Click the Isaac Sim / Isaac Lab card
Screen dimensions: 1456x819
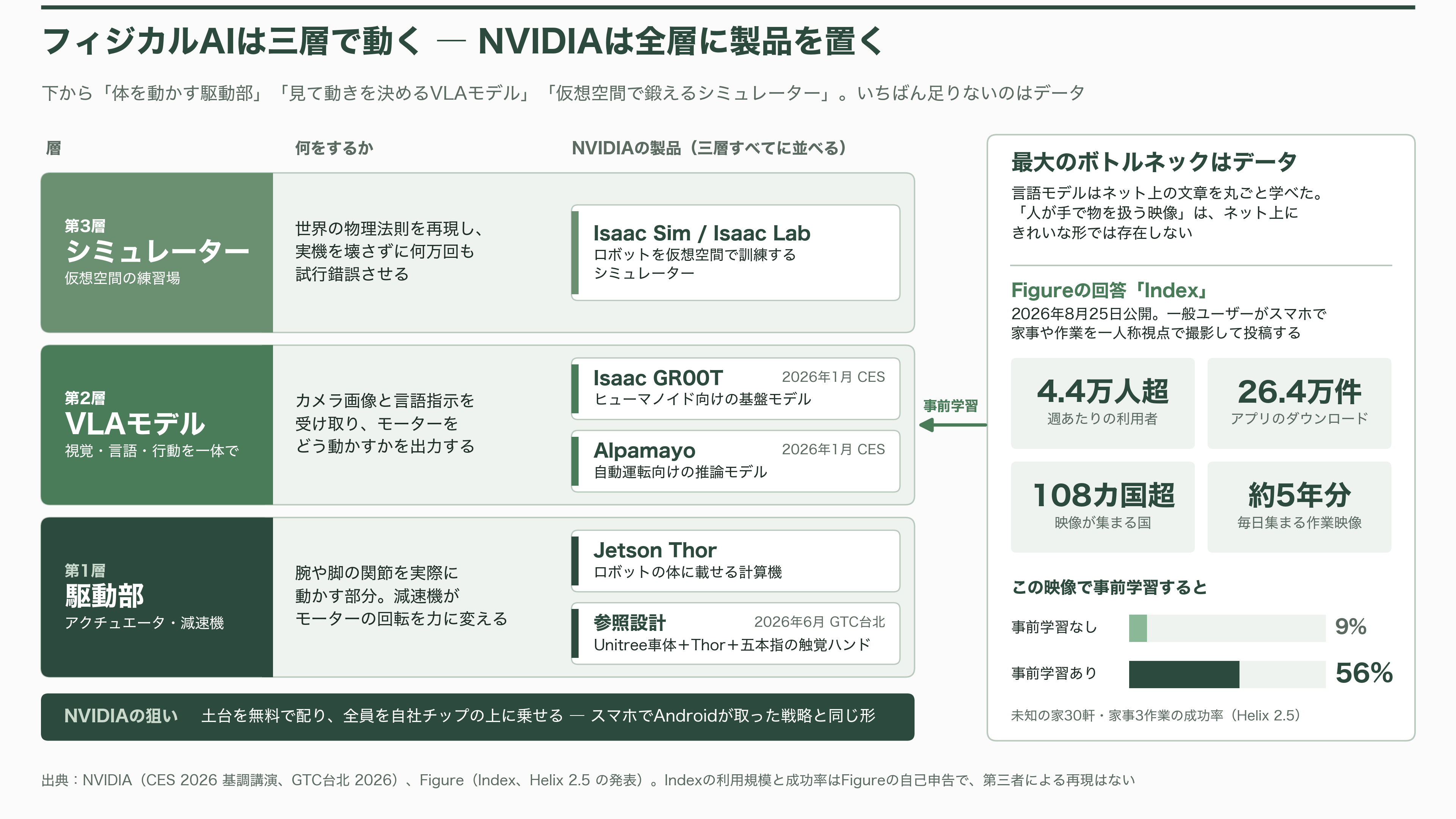pos(735,253)
